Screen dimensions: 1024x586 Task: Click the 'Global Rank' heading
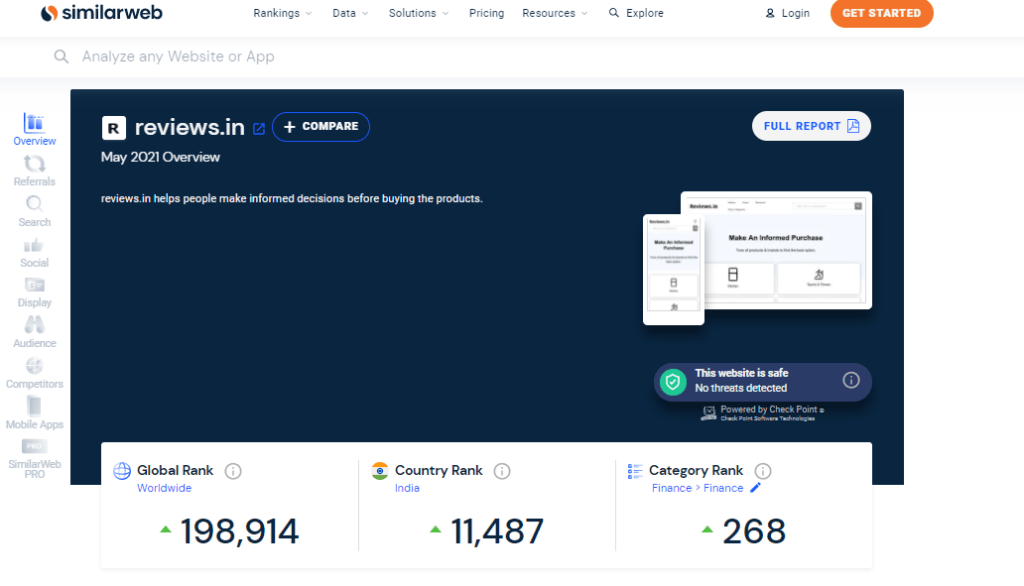click(175, 470)
